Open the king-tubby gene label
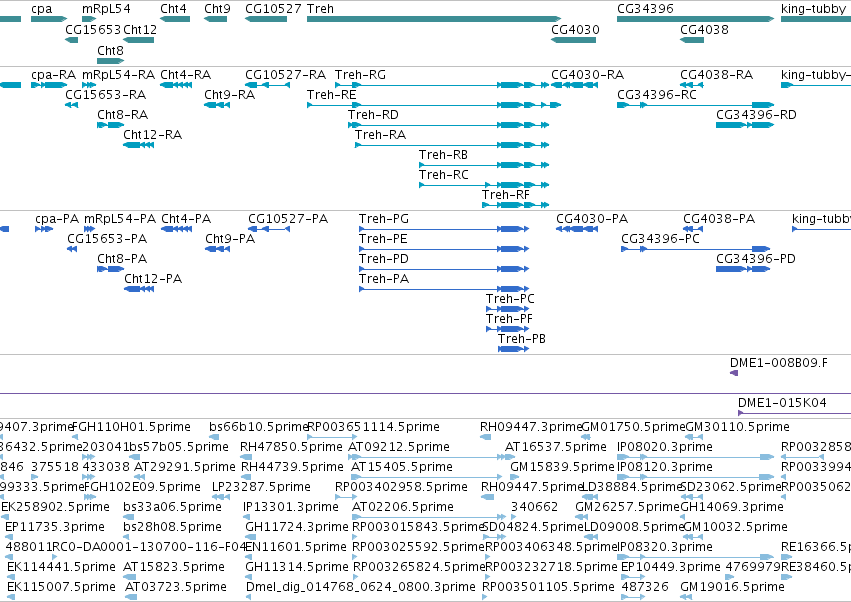 (813, 9)
